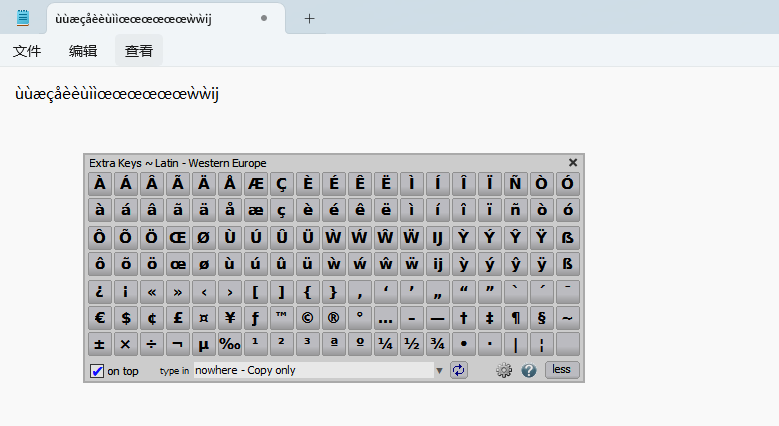This screenshot has width=779, height=426.
Task: Open the 查看 menu in Notepad
Action: (139, 51)
